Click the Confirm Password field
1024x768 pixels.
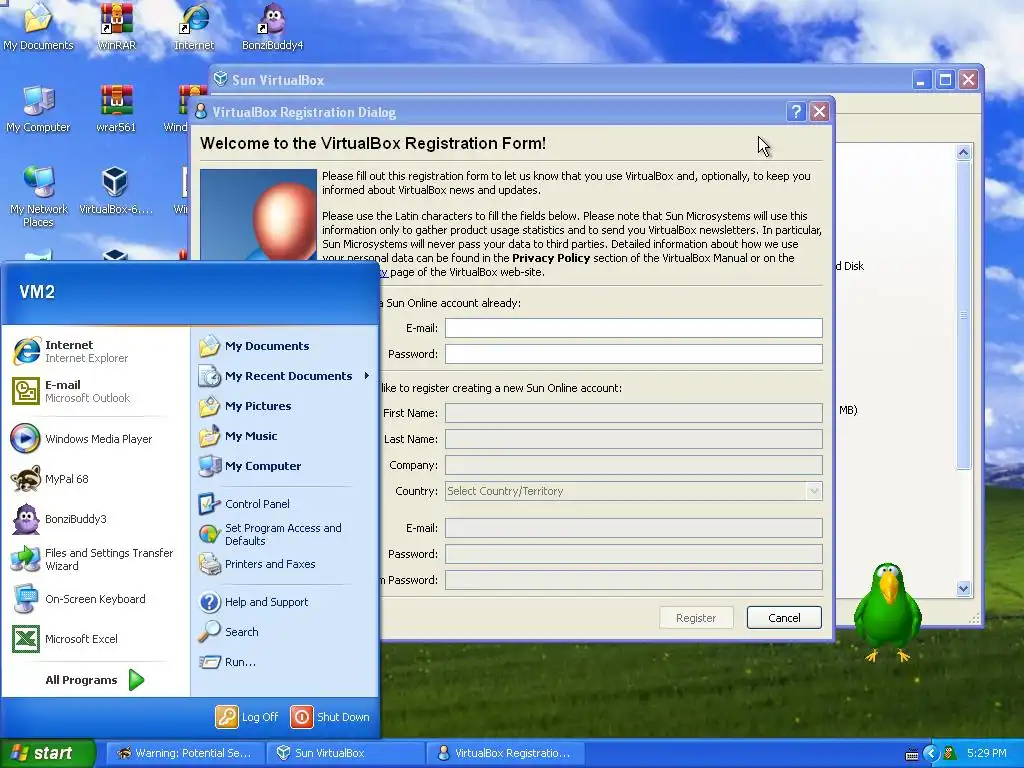[x=633, y=580]
